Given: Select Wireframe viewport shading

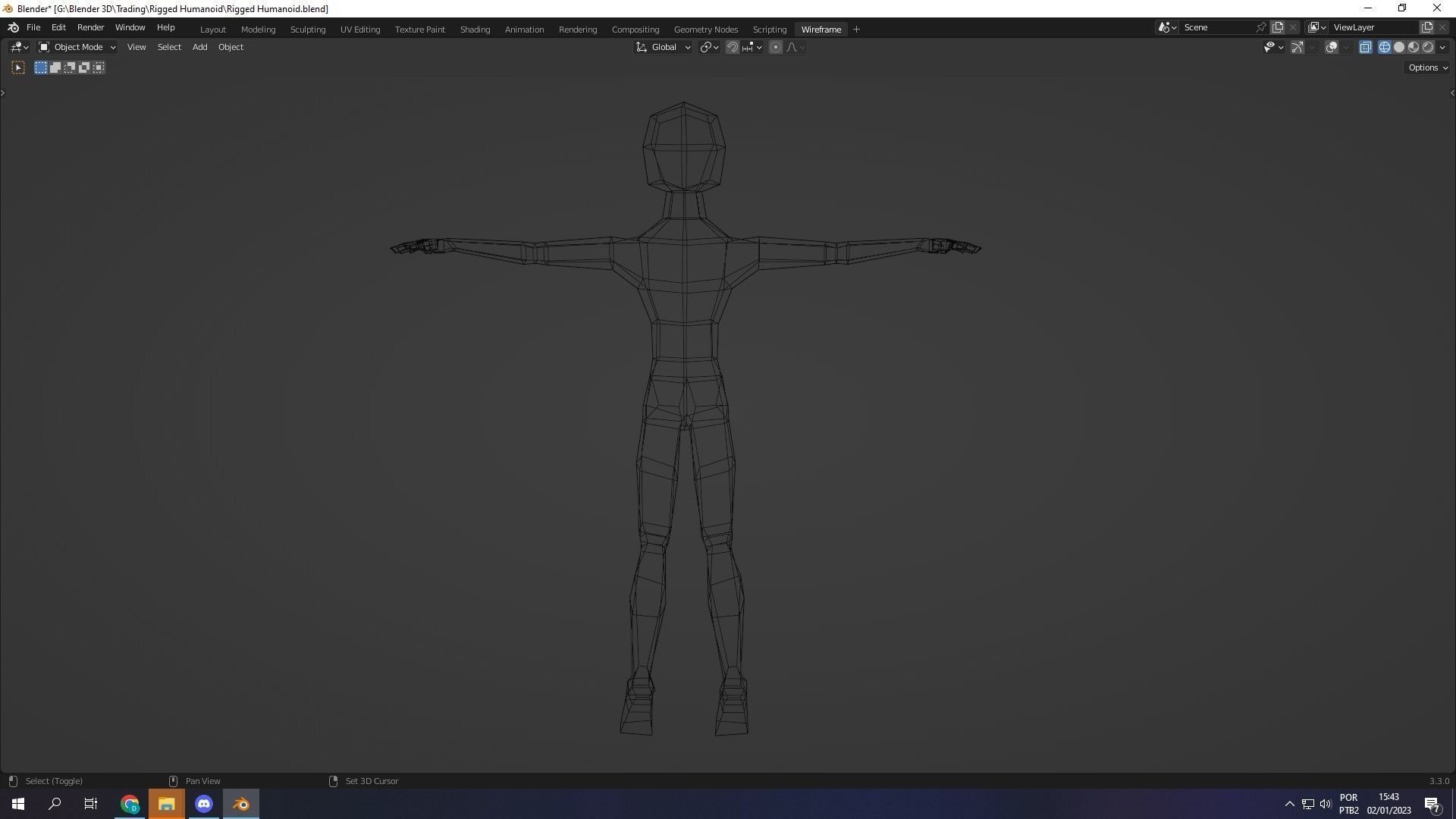Looking at the screenshot, I should pyautogui.click(x=1385, y=47).
